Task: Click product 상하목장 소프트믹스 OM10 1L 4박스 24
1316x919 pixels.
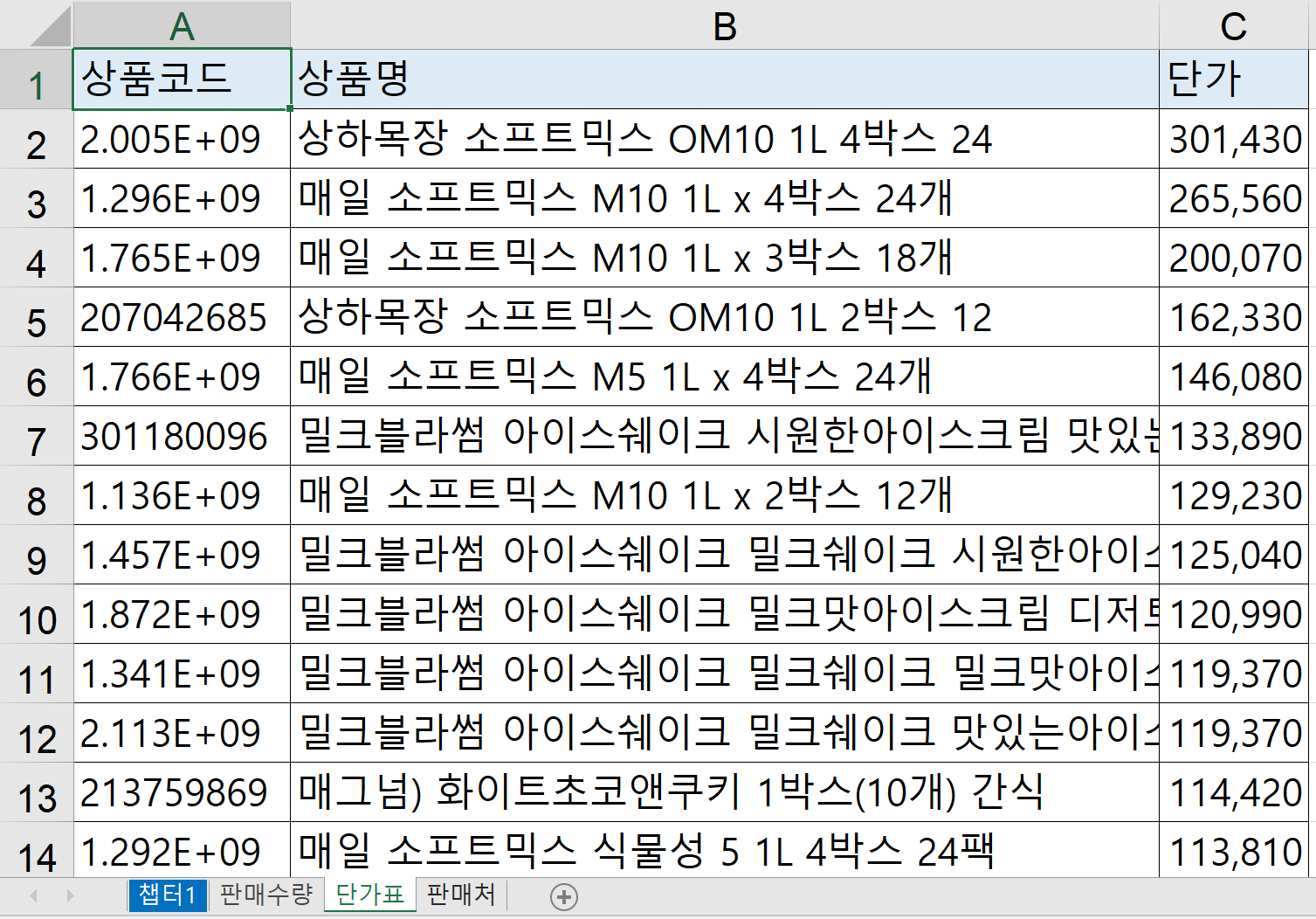Action: pos(725,139)
